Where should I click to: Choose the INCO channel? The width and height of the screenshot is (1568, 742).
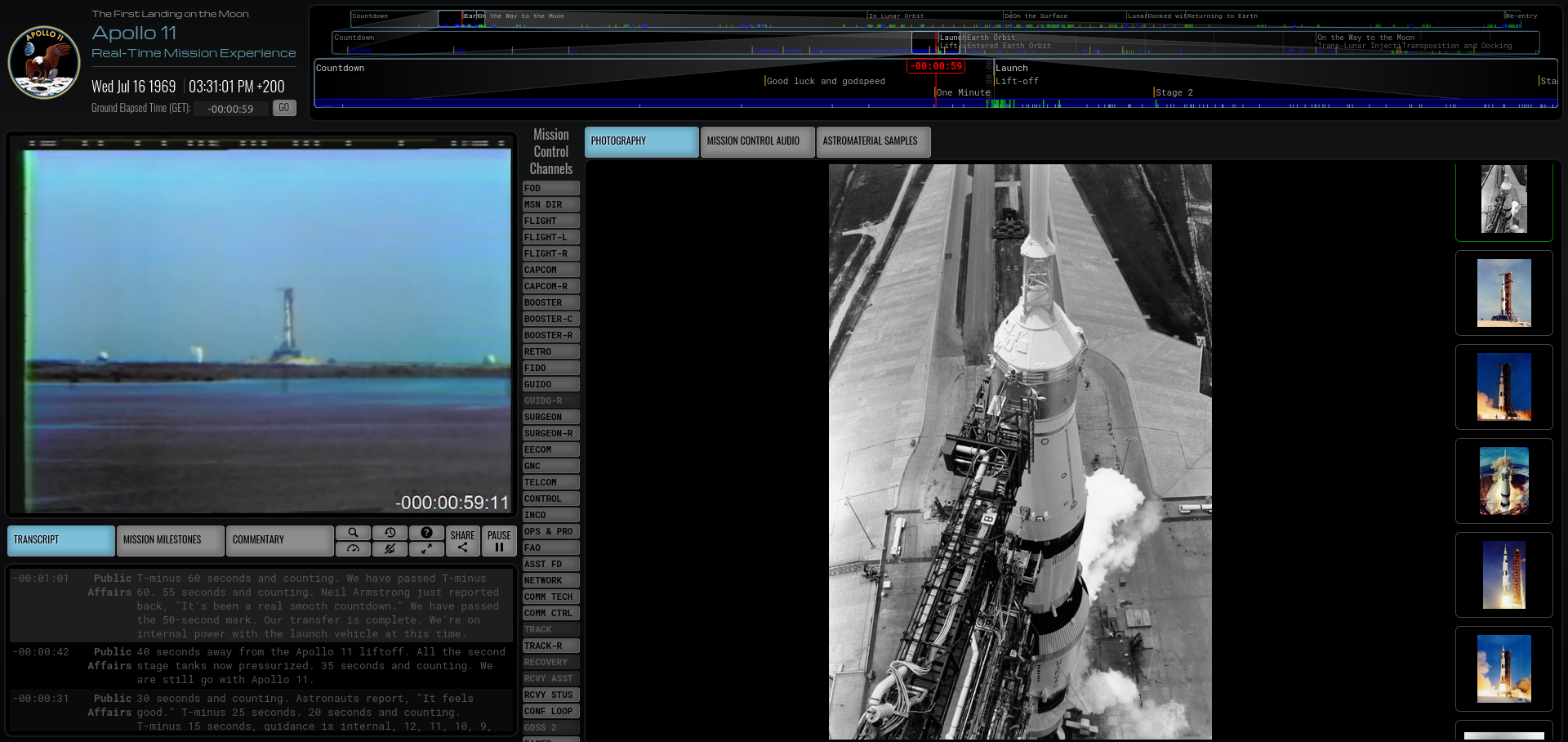[551, 515]
